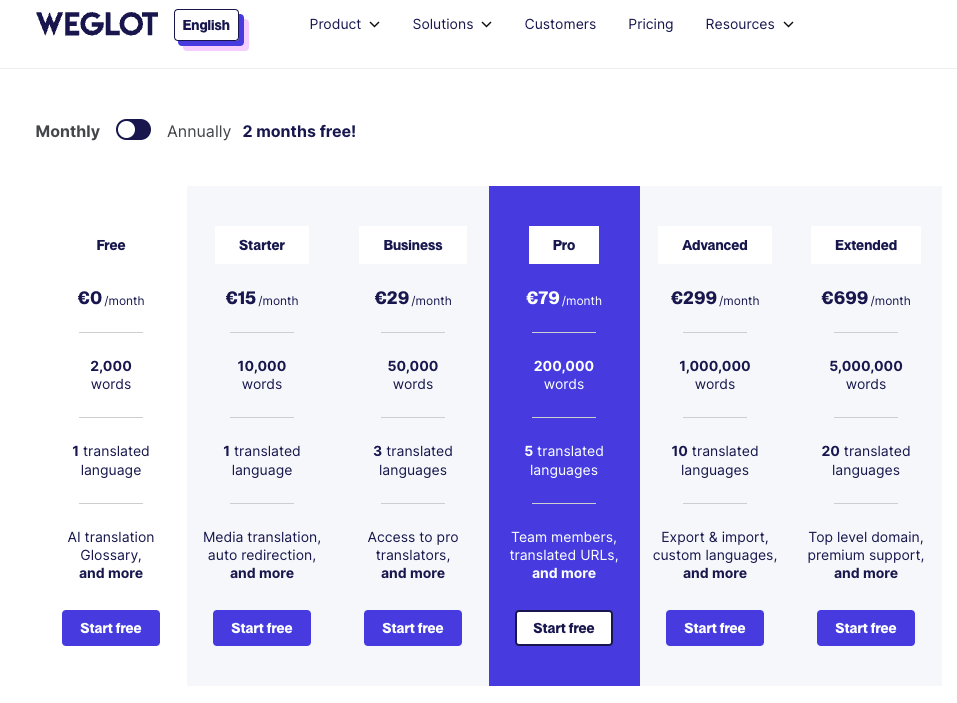Click the Extended plan title
957x703 pixels.
[866, 245]
